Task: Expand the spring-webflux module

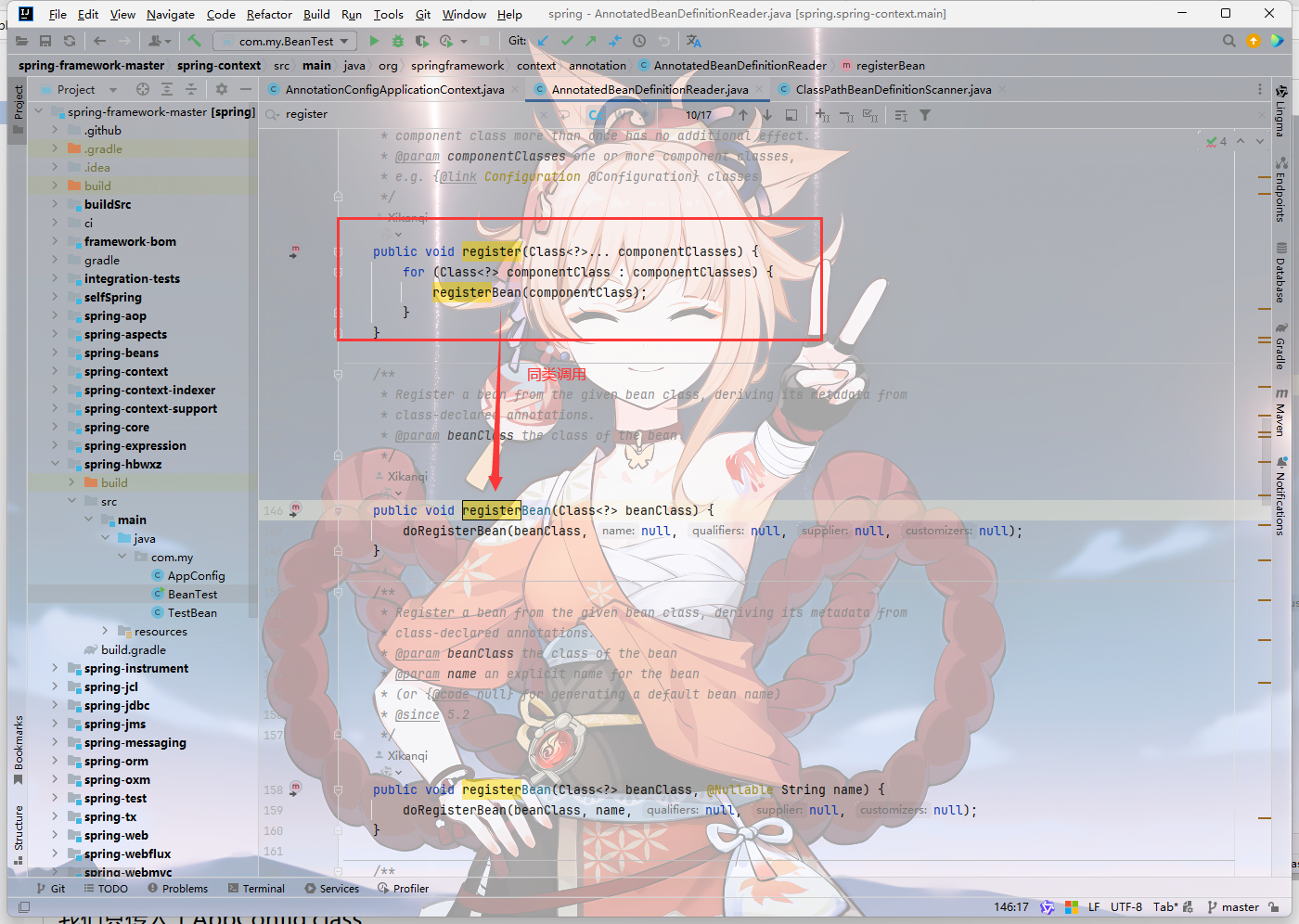Action: click(55, 853)
